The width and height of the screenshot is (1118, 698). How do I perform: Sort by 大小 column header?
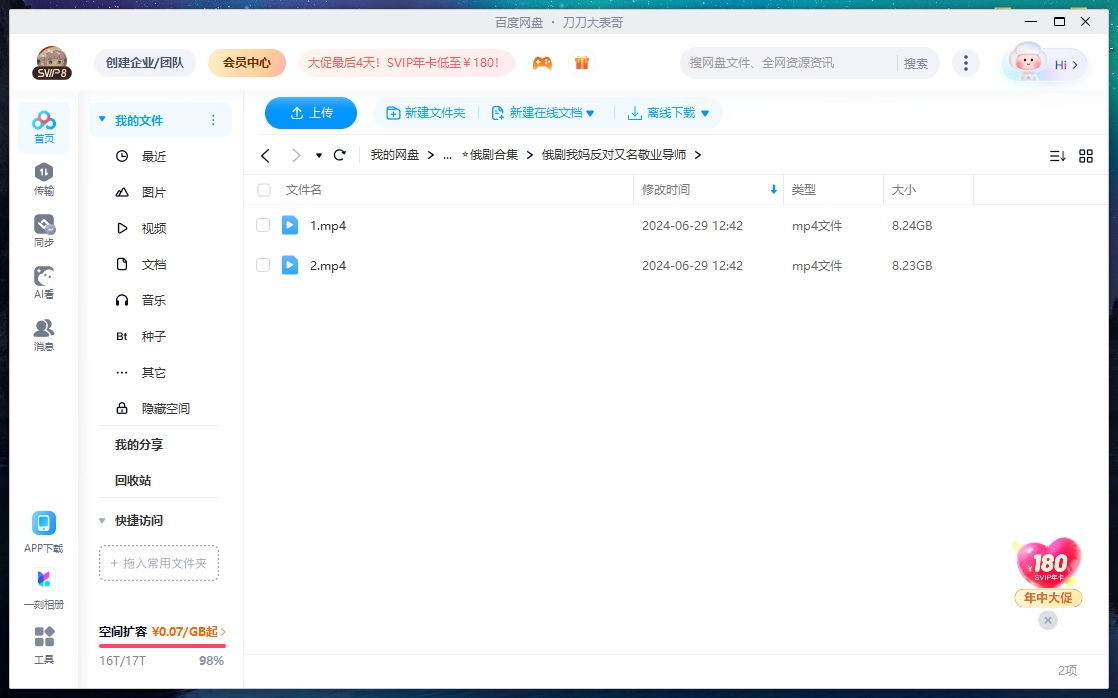903,190
